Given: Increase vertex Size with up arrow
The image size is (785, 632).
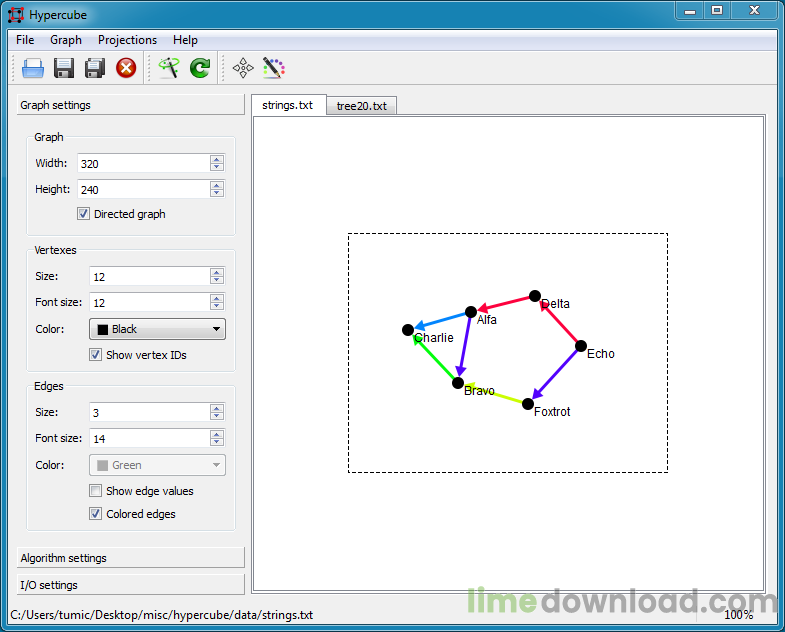Looking at the screenshot, I should [x=217, y=272].
